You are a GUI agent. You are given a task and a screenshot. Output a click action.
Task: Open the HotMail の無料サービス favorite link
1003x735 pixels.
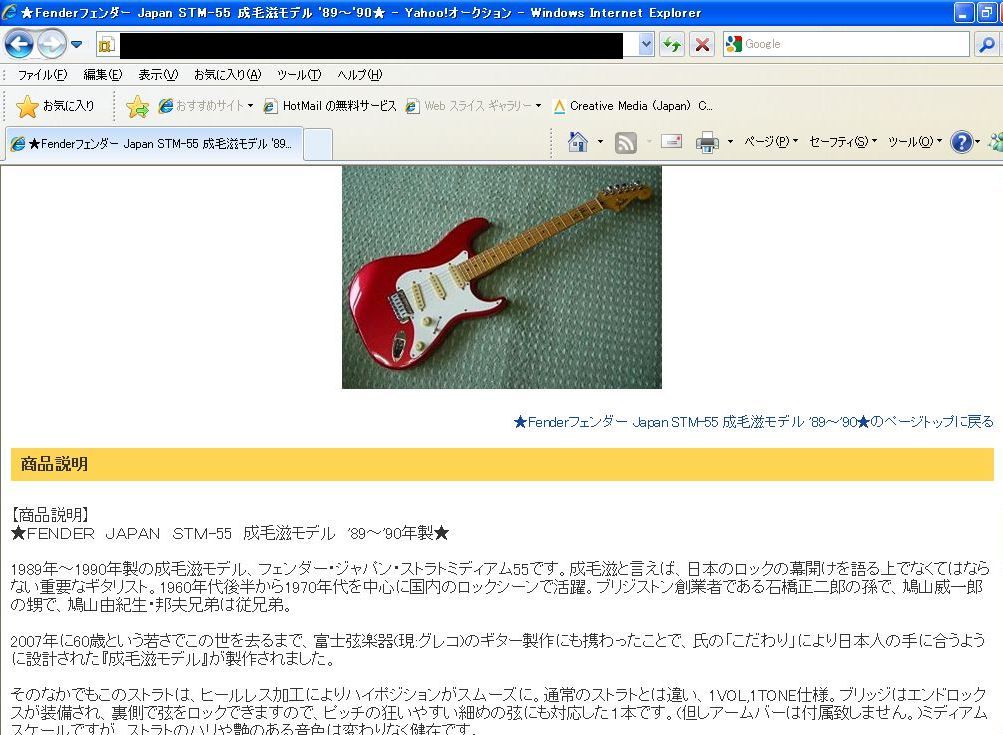tap(331, 106)
